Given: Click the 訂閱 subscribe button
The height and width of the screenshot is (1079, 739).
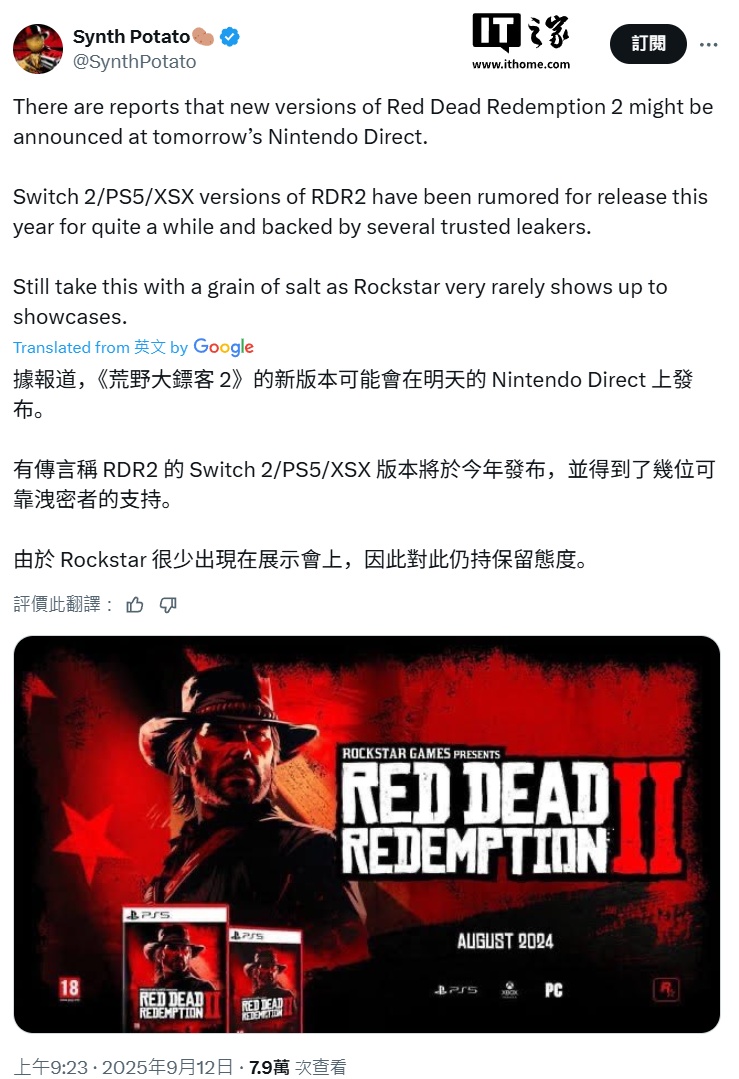Looking at the screenshot, I should (648, 43).
